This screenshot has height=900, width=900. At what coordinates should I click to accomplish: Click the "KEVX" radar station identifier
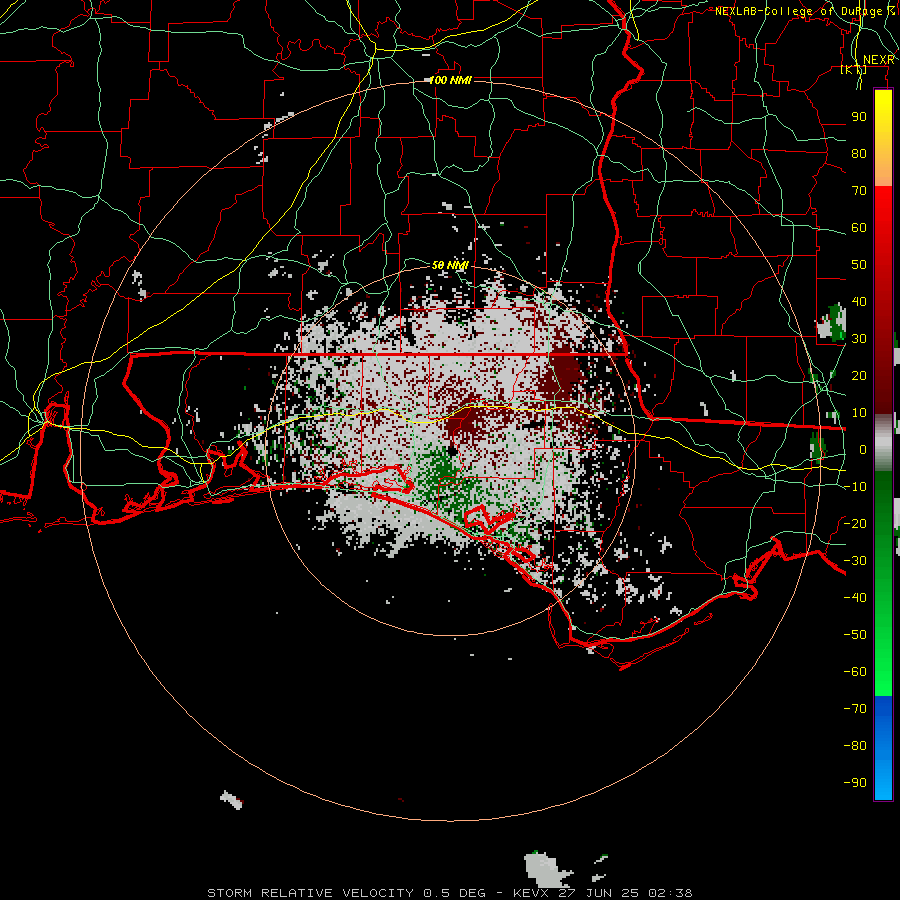pyautogui.click(x=532, y=893)
